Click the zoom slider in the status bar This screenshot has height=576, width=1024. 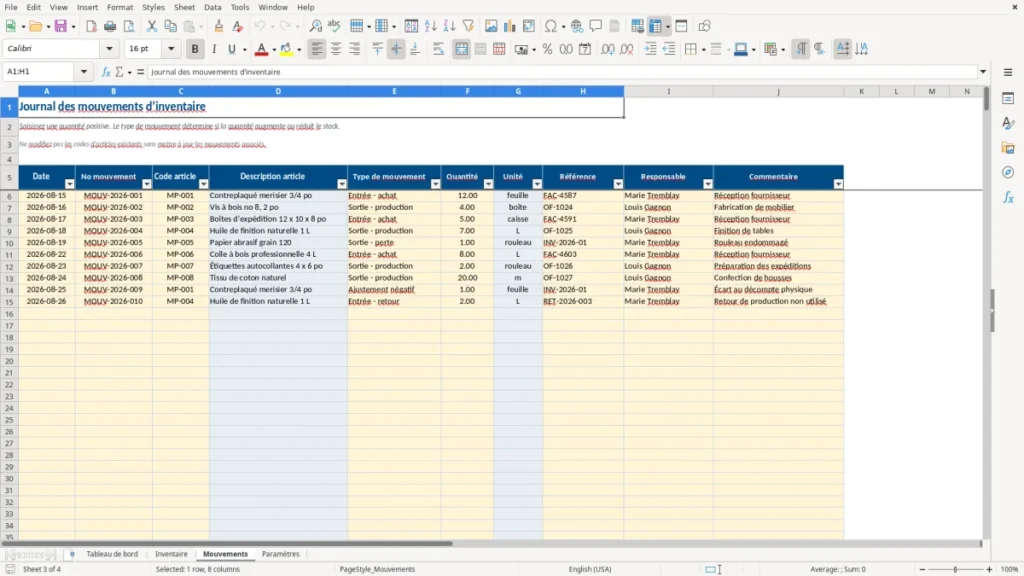(955, 569)
